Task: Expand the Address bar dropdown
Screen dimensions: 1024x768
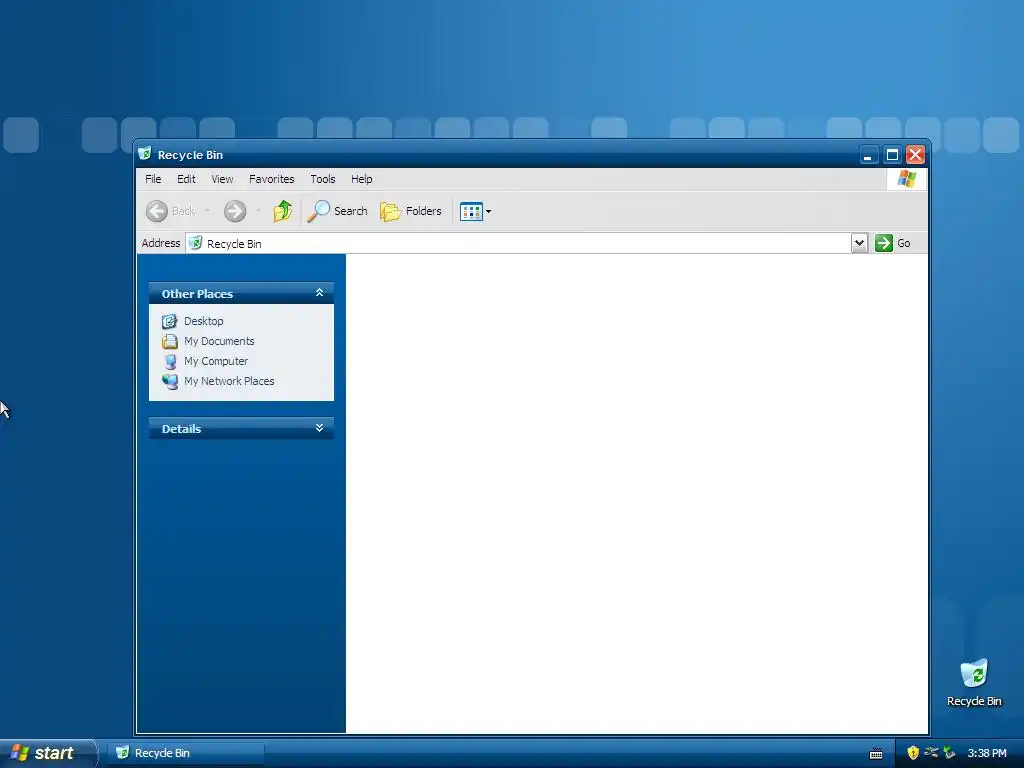Action: pyautogui.click(x=859, y=243)
